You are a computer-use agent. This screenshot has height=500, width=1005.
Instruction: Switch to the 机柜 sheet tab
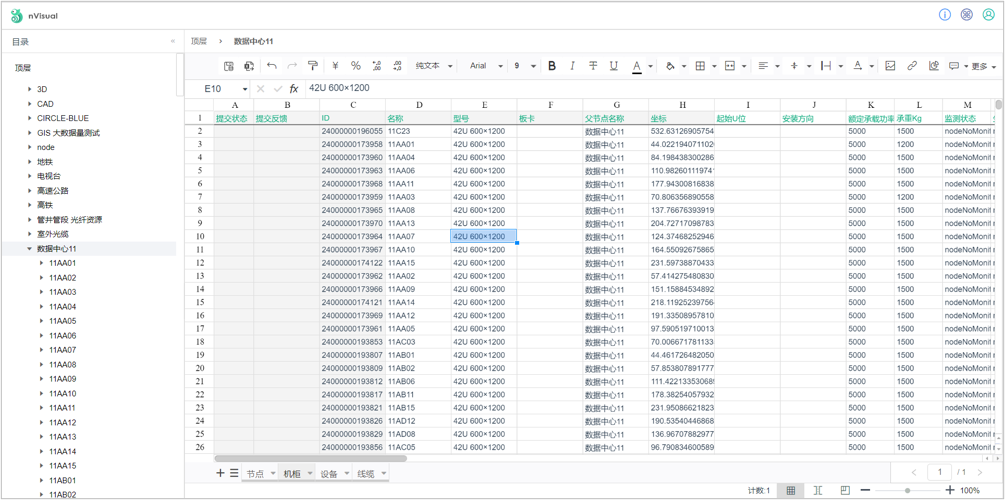click(292, 474)
